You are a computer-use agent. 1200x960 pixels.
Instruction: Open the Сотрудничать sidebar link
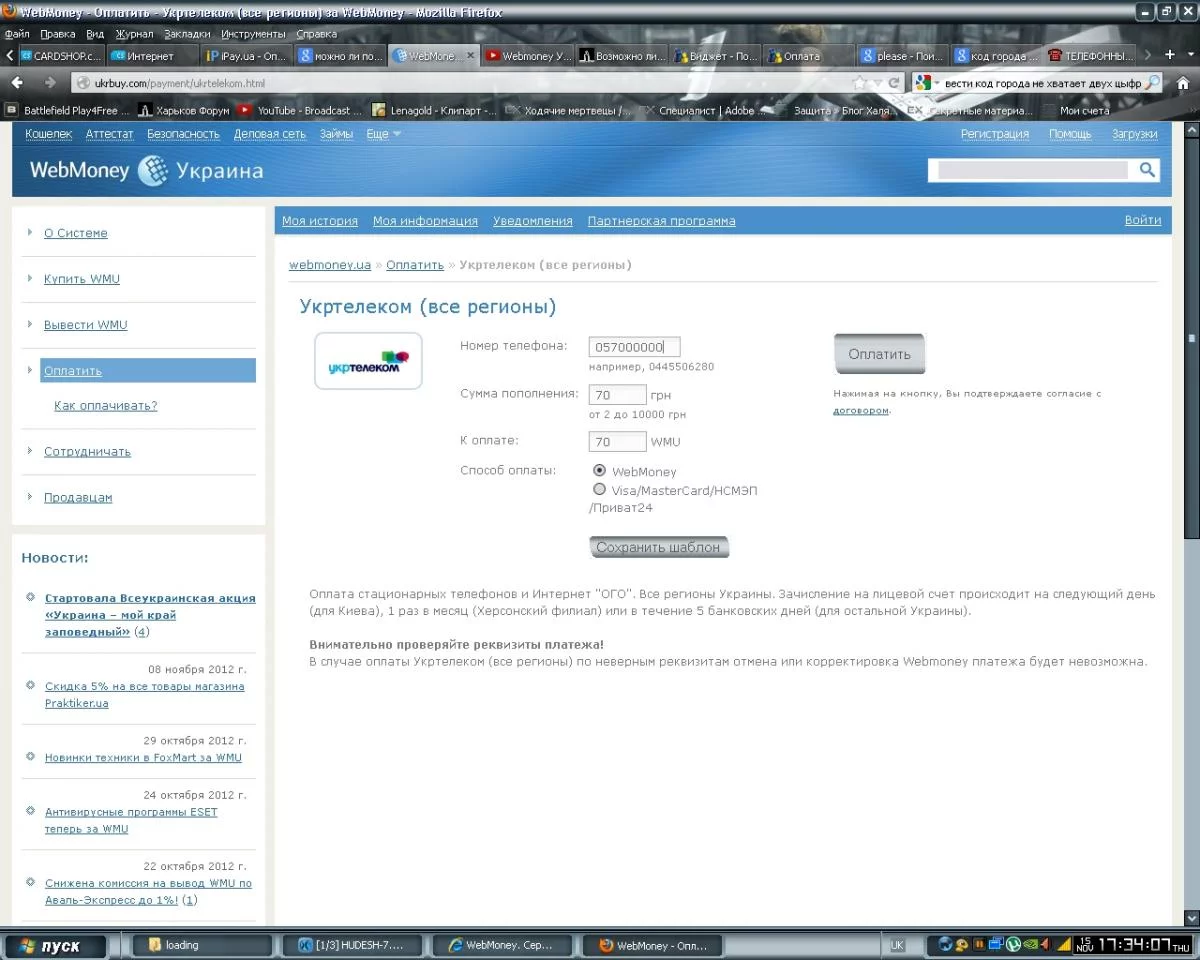(x=87, y=451)
